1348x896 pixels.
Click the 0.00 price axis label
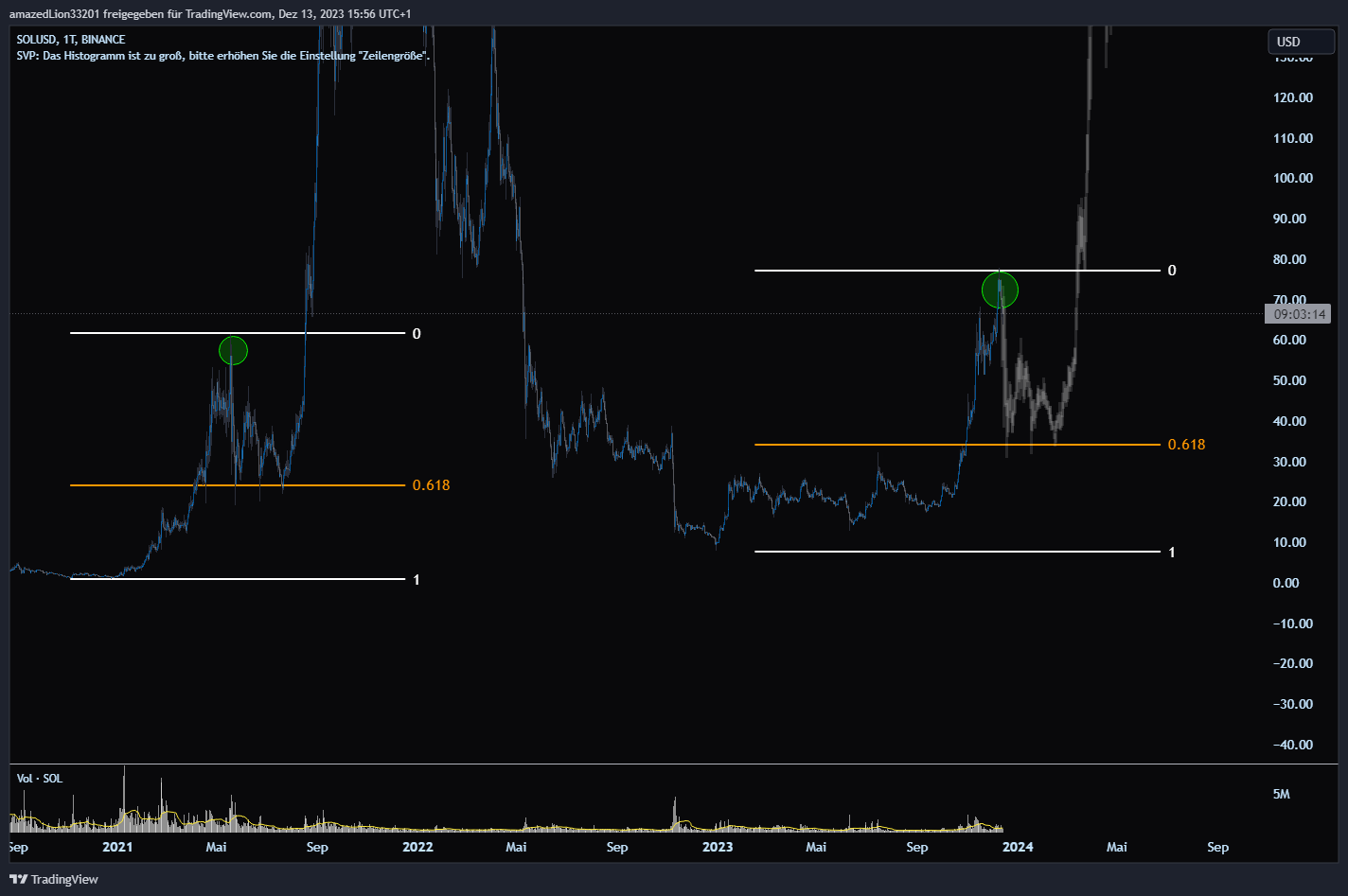point(1286,583)
